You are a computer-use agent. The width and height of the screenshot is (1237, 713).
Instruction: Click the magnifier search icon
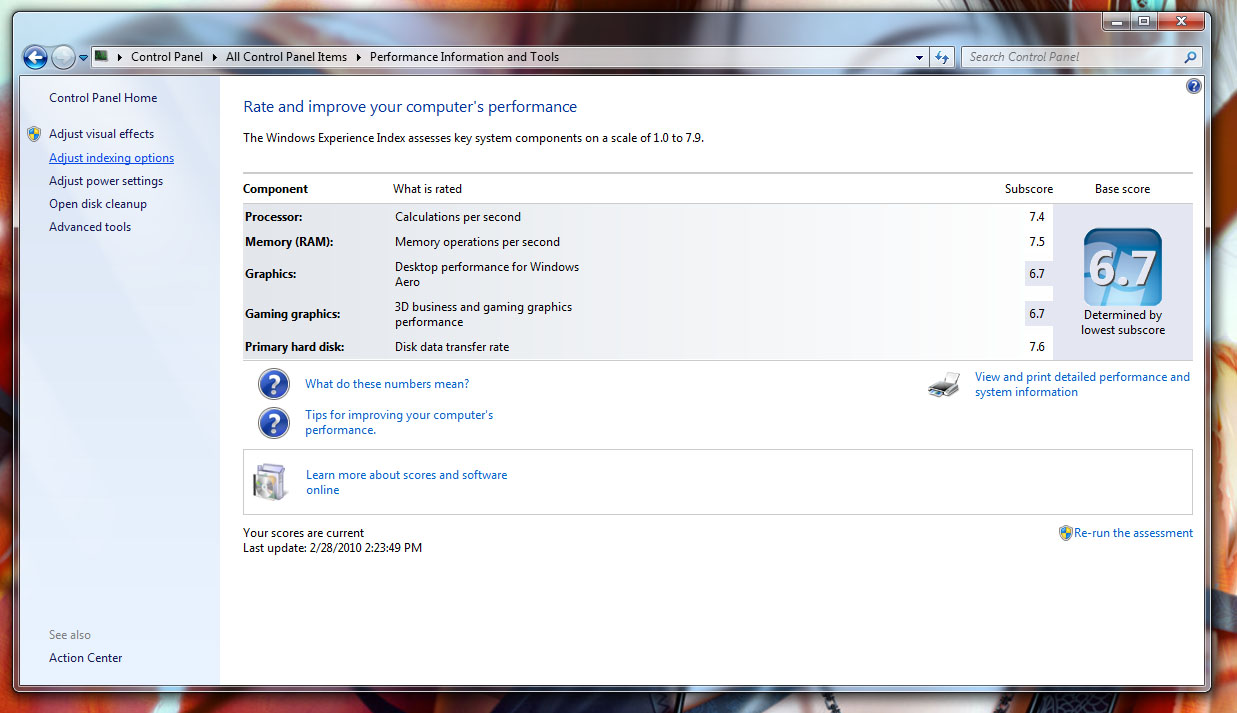pyautogui.click(x=1189, y=57)
